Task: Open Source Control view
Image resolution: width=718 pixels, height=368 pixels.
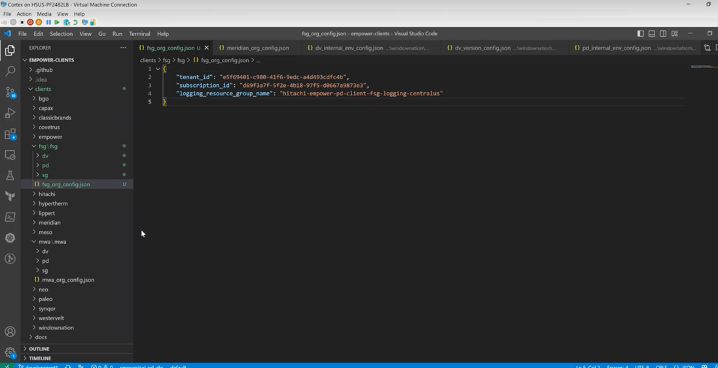Action: (x=10, y=92)
